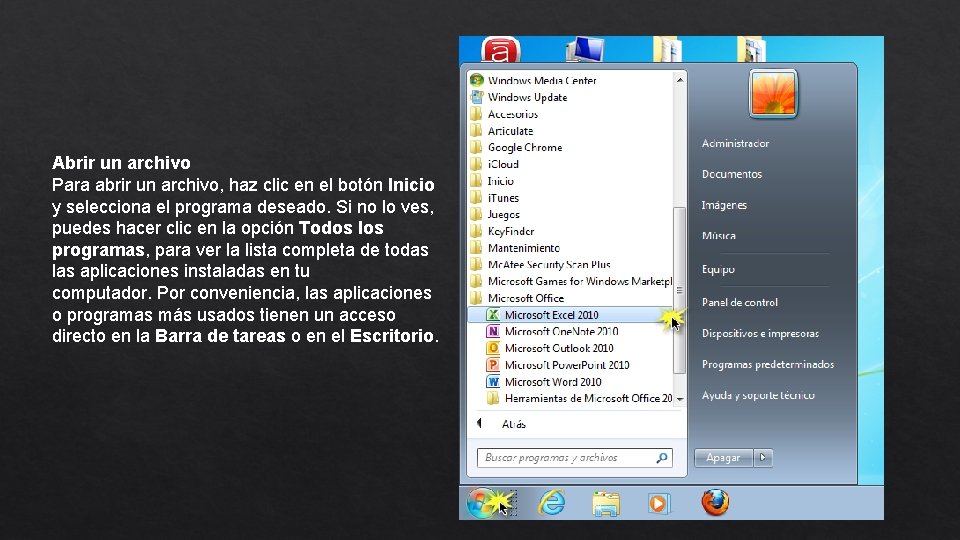
Task: Open Equipo from the Start menu
Action: [718, 269]
